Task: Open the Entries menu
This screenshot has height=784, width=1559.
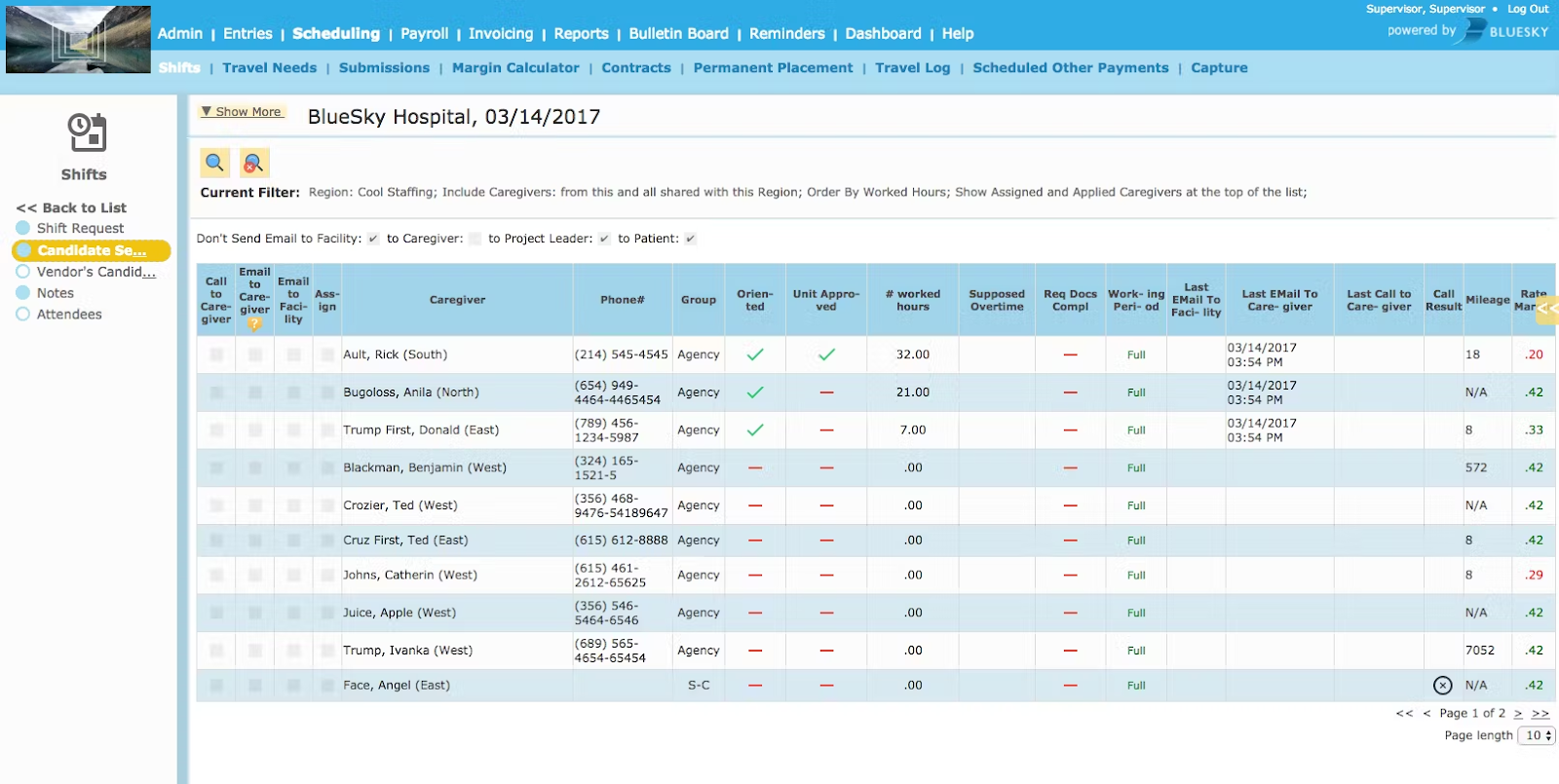Action: [x=247, y=33]
